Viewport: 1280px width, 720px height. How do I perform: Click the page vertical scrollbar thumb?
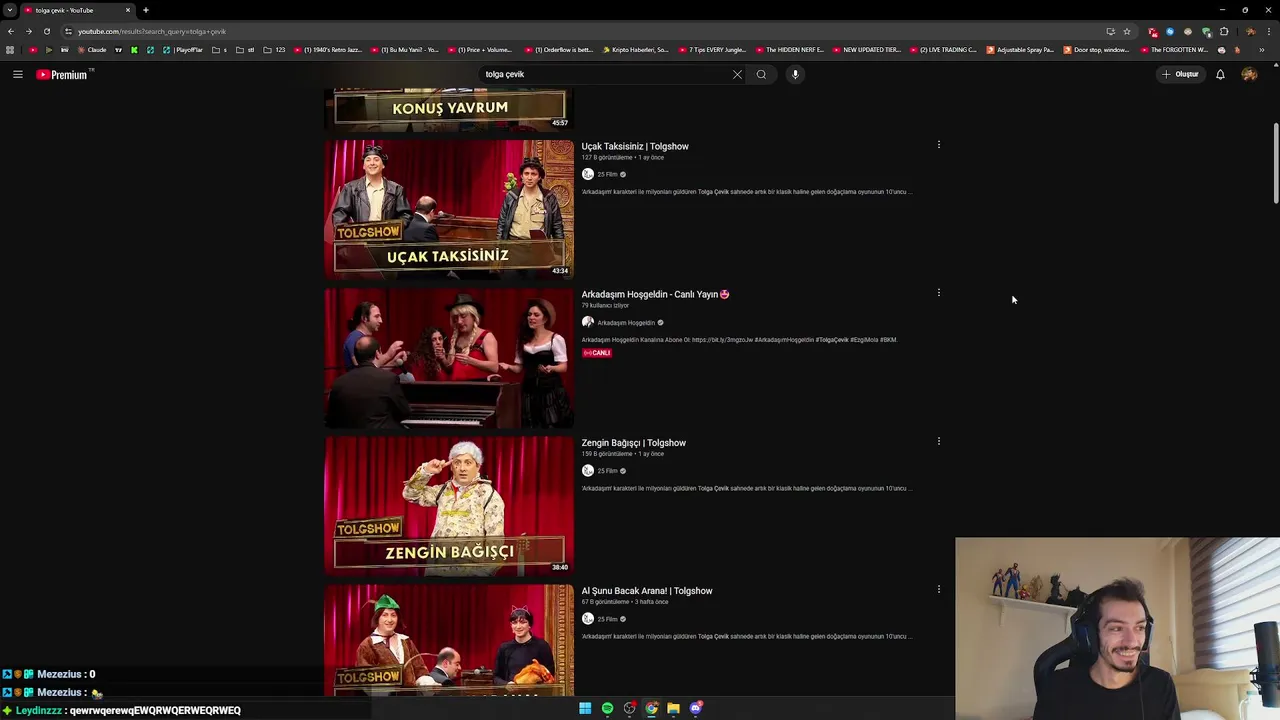click(x=1275, y=163)
